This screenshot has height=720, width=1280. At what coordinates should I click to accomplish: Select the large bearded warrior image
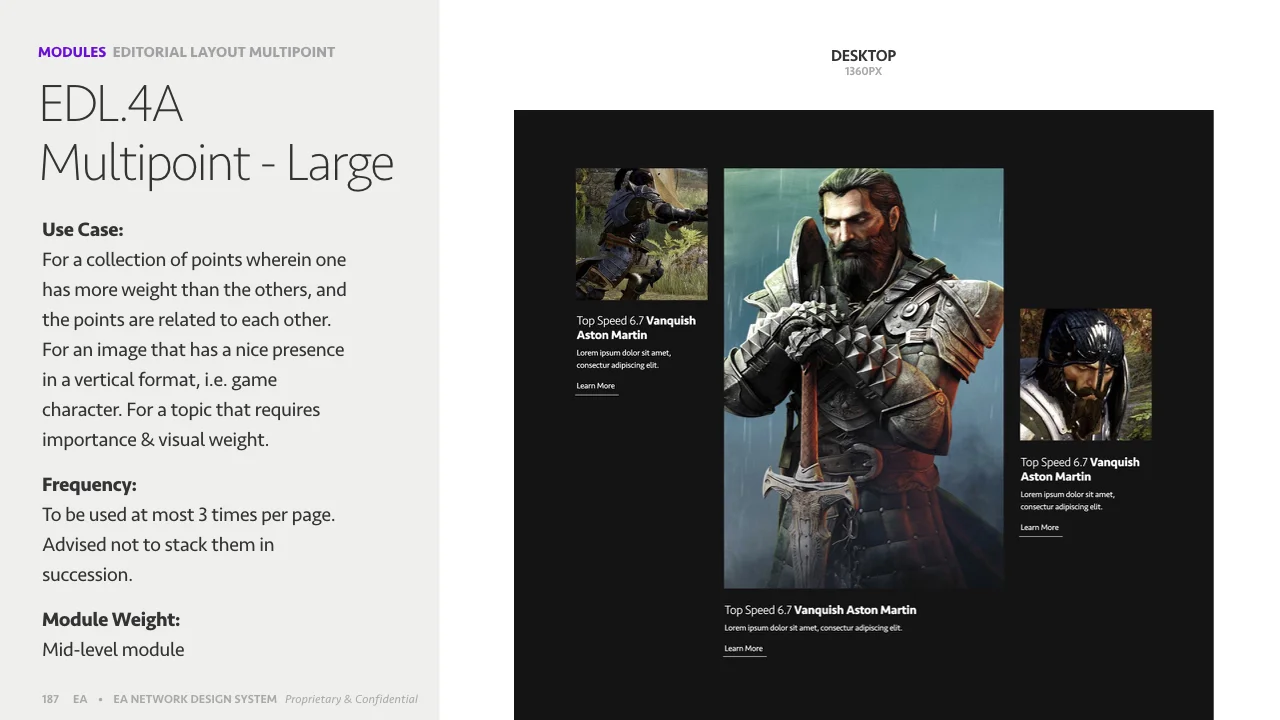(864, 378)
